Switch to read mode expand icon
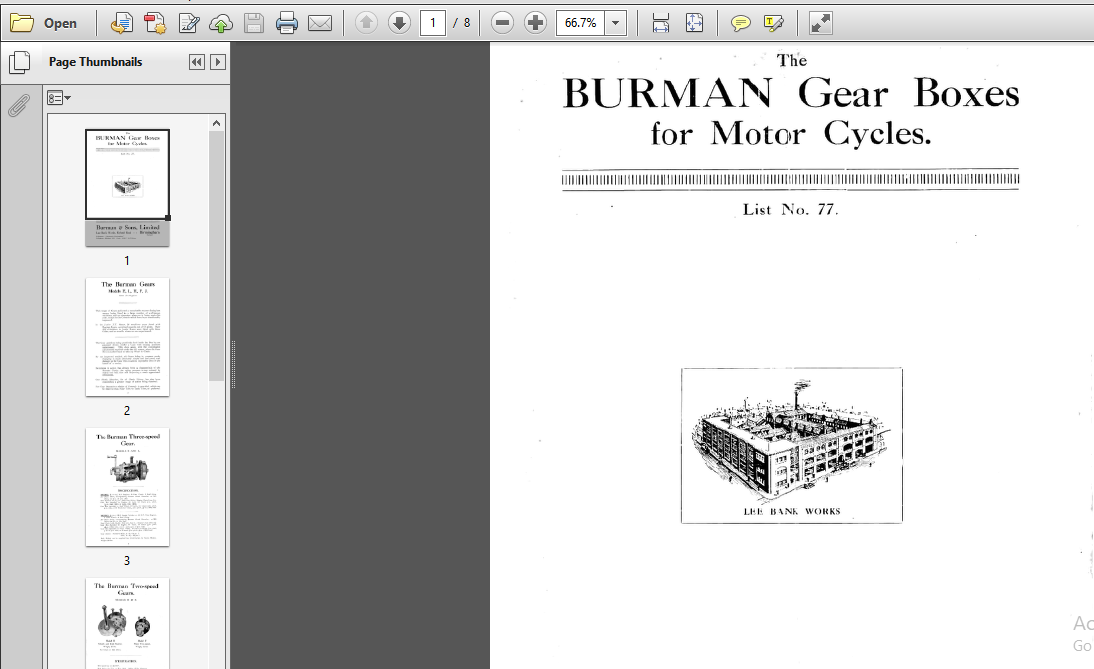The image size is (1094, 669). [820, 23]
